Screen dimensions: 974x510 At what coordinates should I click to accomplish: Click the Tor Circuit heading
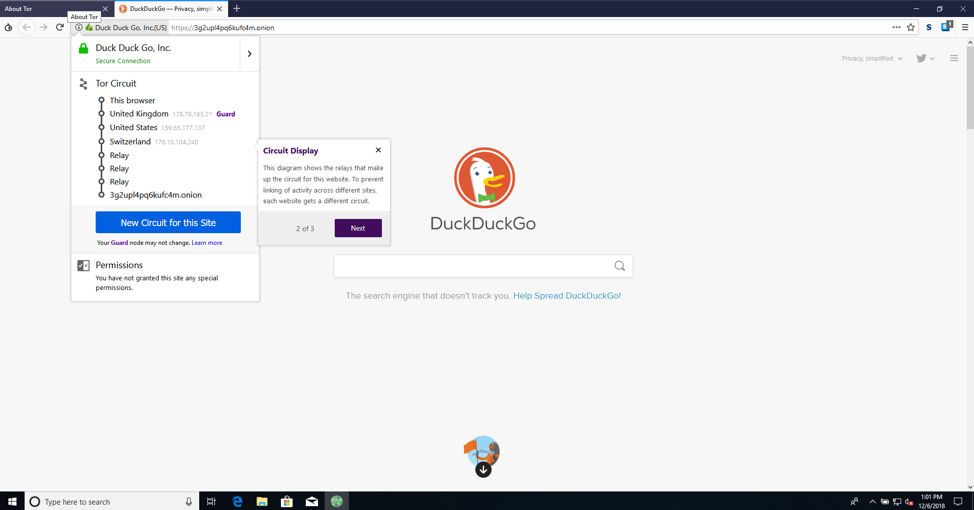point(116,83)
